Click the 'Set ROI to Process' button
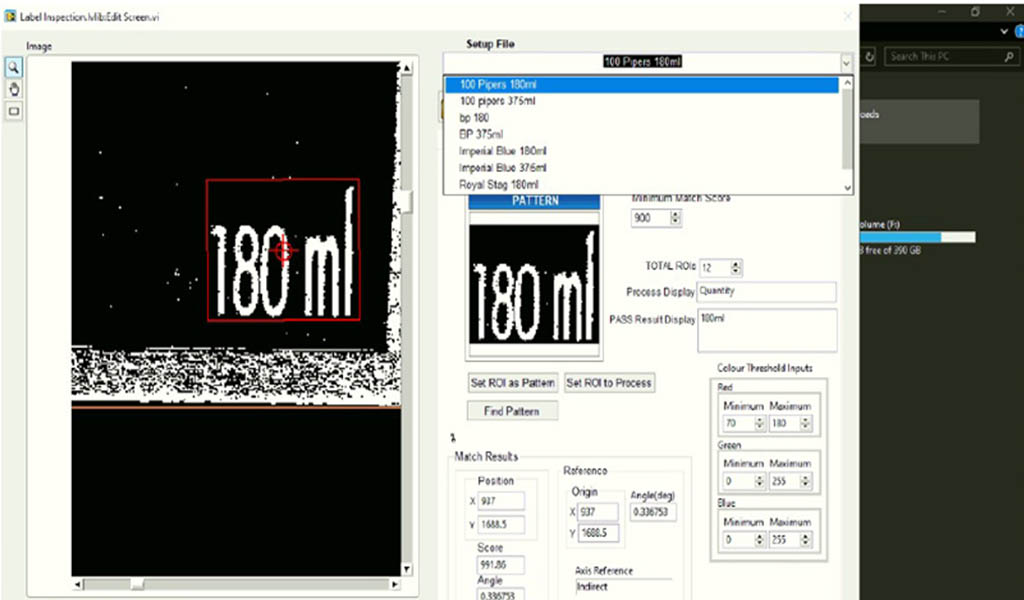 coord(609,383)
